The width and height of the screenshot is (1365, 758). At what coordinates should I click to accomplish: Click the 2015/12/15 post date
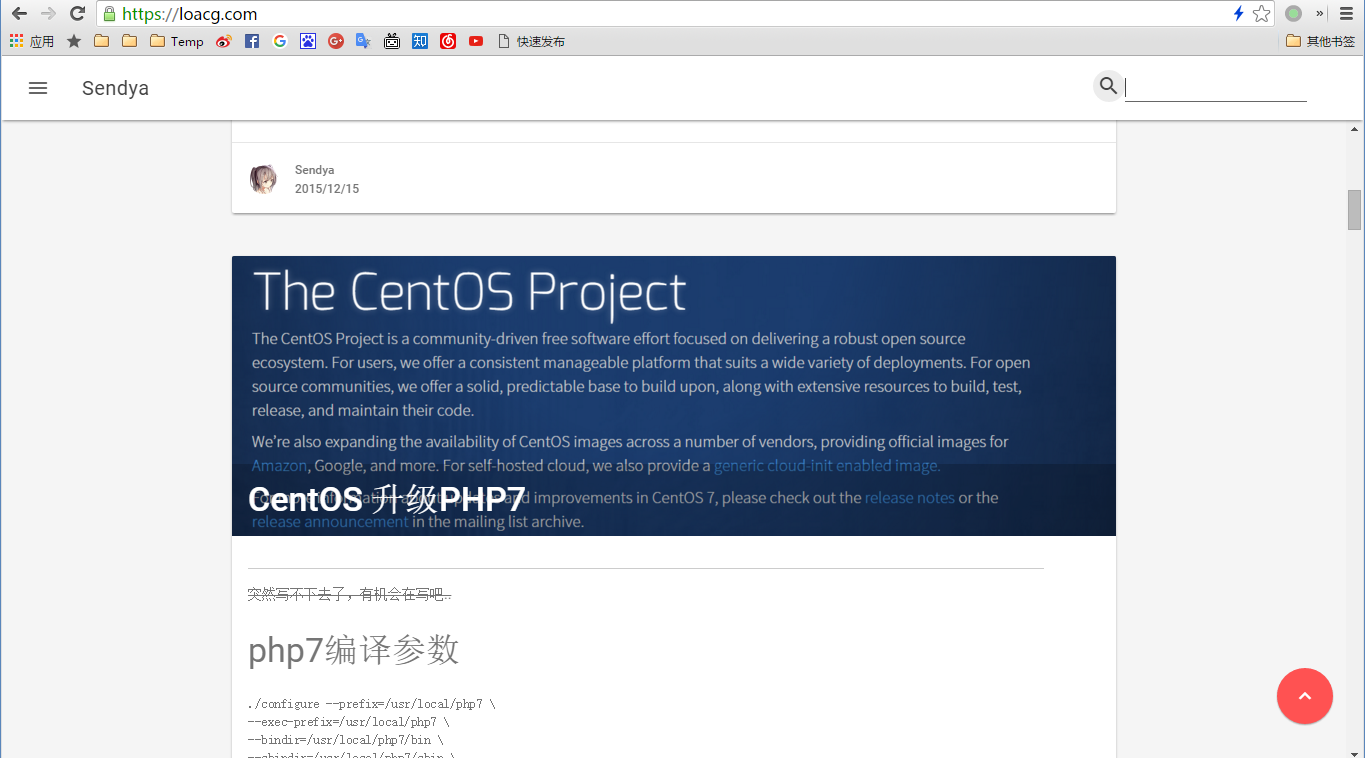(327, 189)
